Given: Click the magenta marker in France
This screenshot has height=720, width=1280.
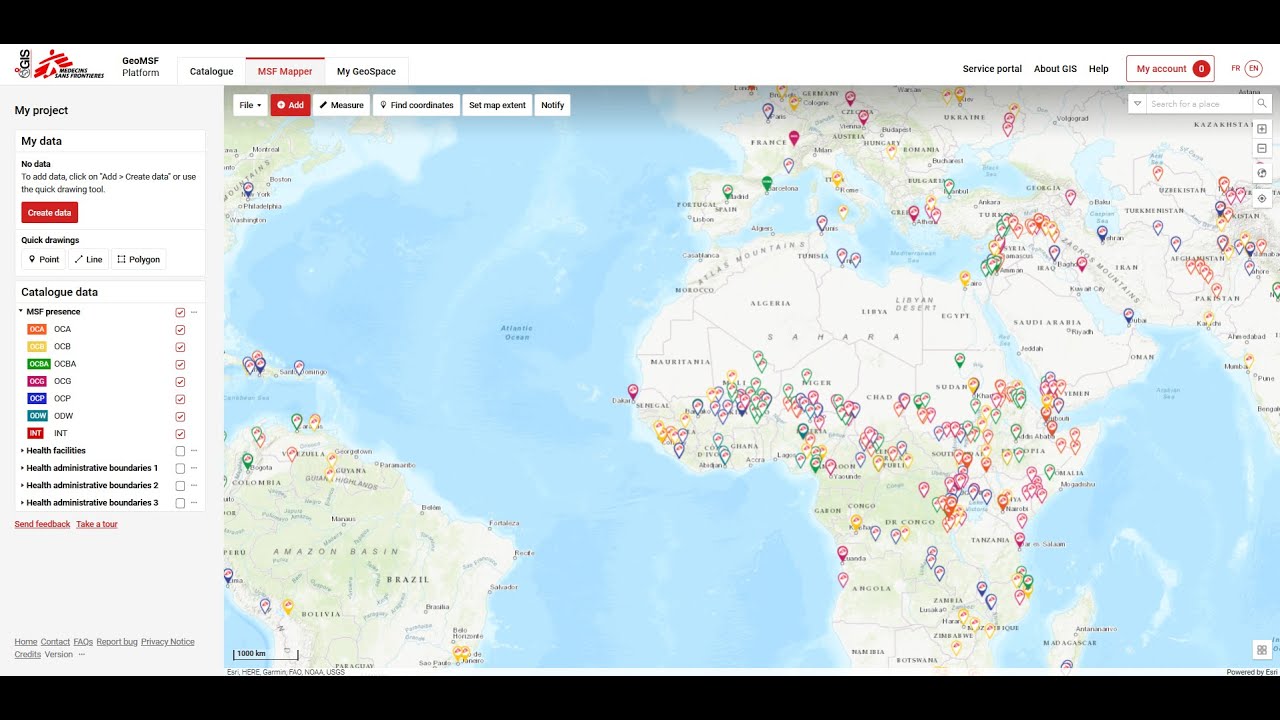Looking at the screenshot, I should [x=794, y=137].
